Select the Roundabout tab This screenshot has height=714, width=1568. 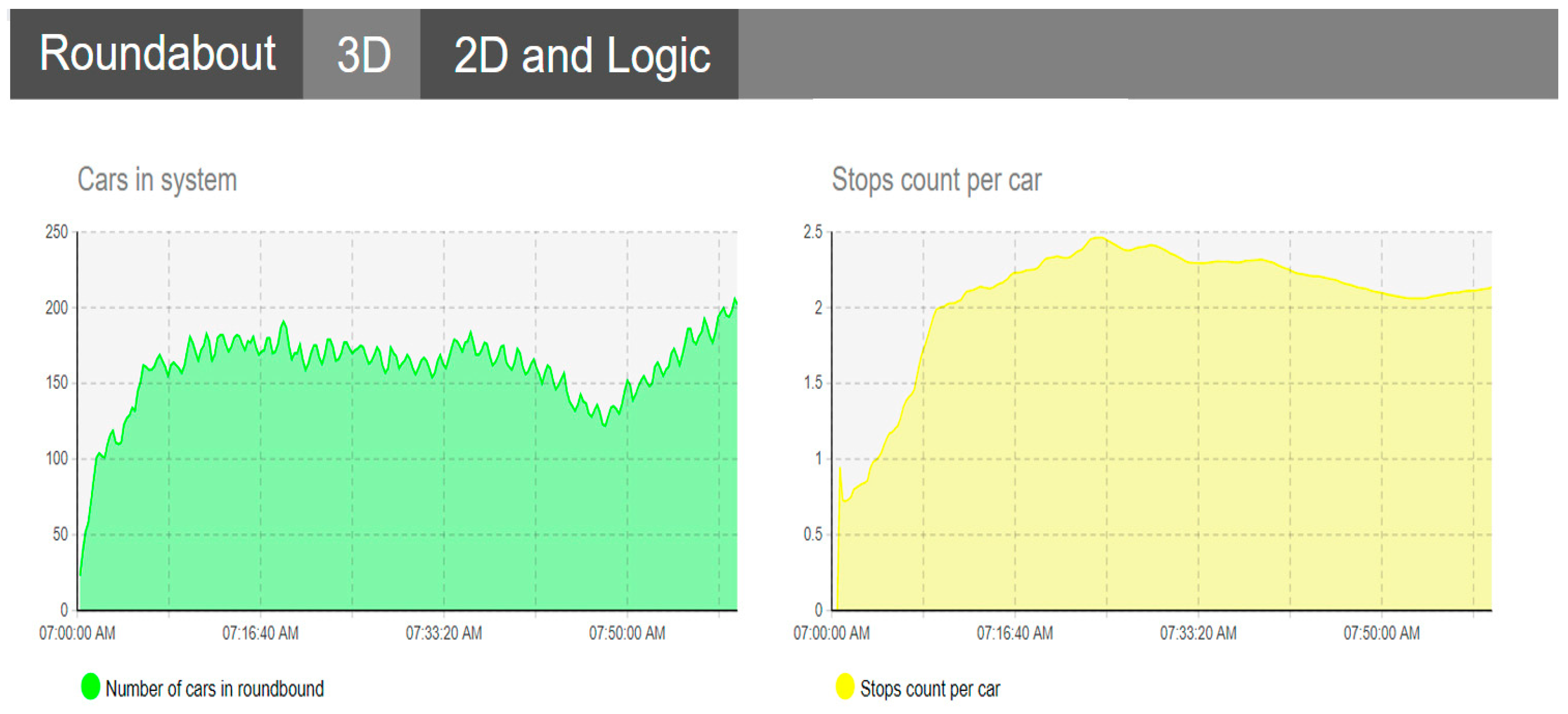[x=156, y=54]
